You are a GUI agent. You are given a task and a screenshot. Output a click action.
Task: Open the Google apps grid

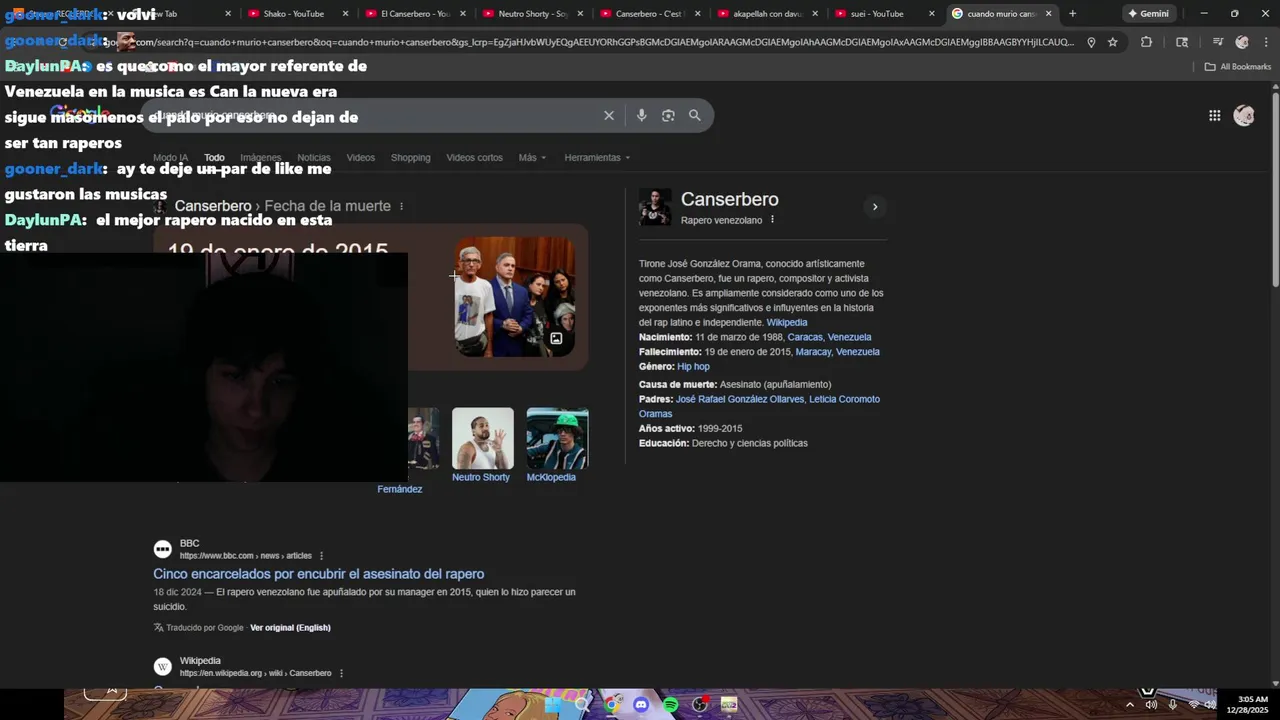(x=1214, y=115)
